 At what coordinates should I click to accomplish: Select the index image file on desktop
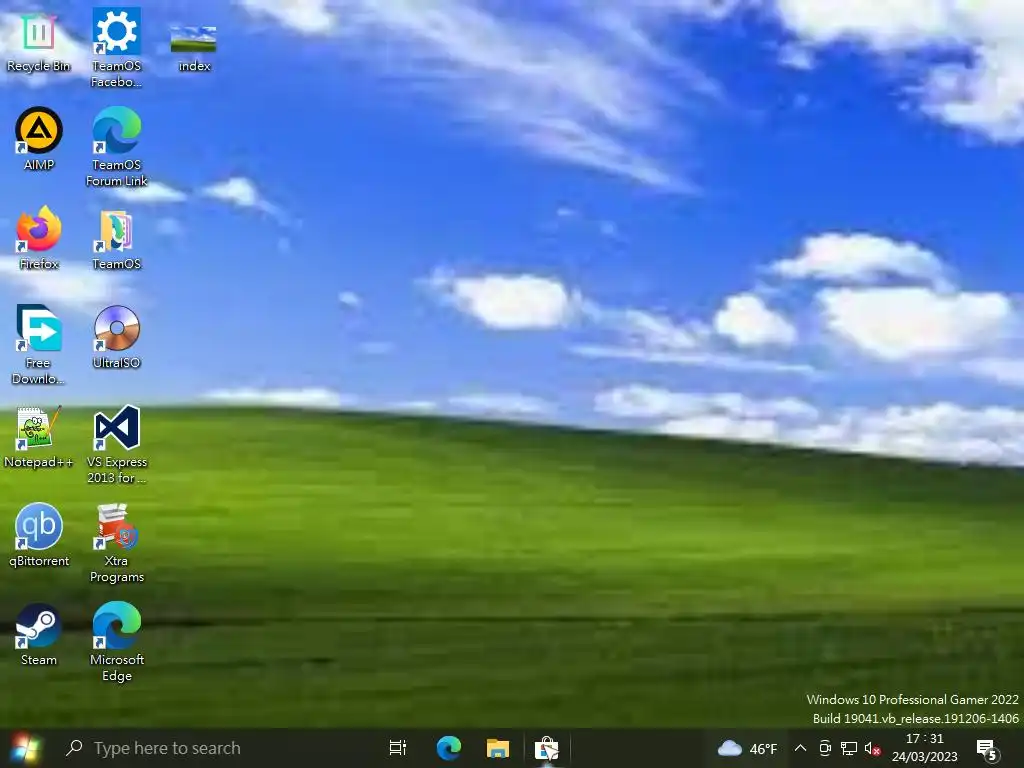click(x=194, y=47)
